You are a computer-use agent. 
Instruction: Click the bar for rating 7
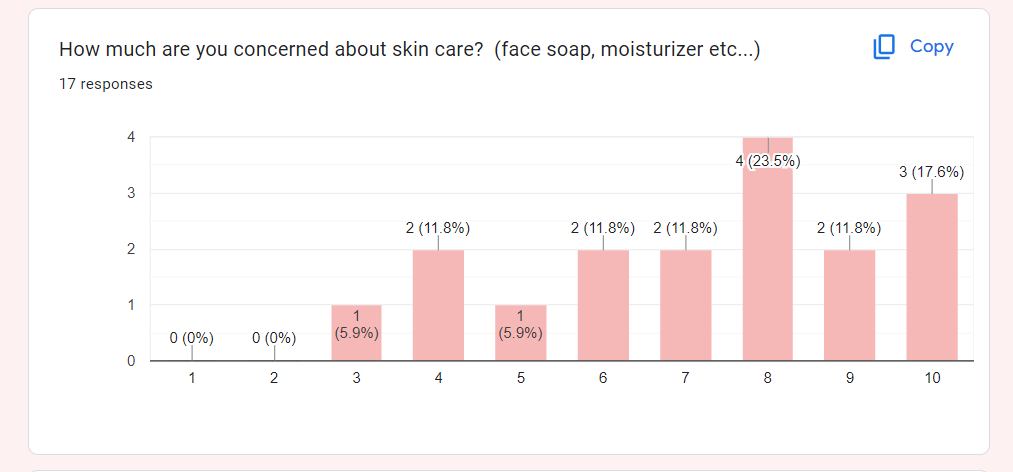click(685, 305)
